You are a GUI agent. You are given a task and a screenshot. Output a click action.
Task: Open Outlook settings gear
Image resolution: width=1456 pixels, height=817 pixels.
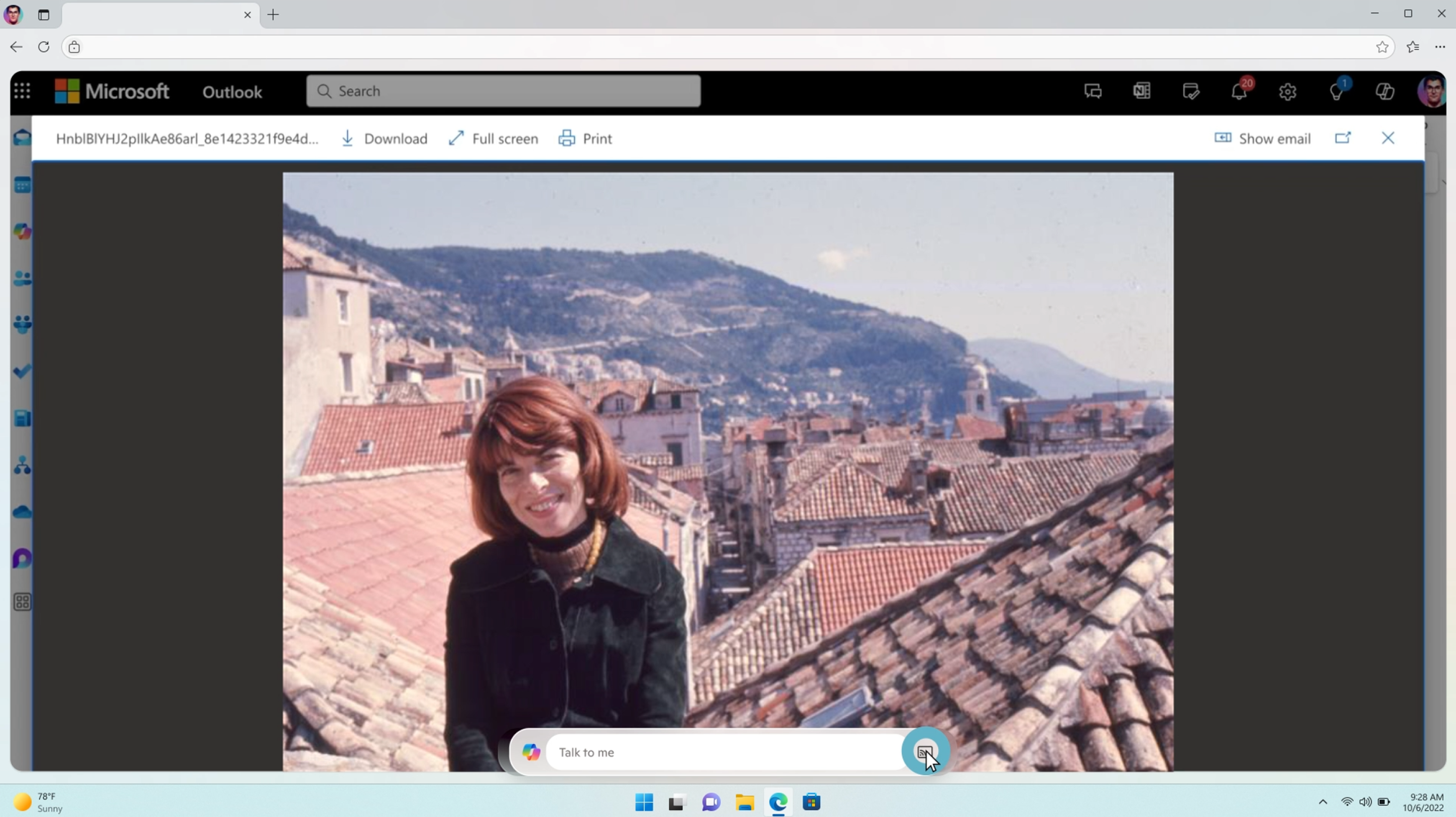1288,91
